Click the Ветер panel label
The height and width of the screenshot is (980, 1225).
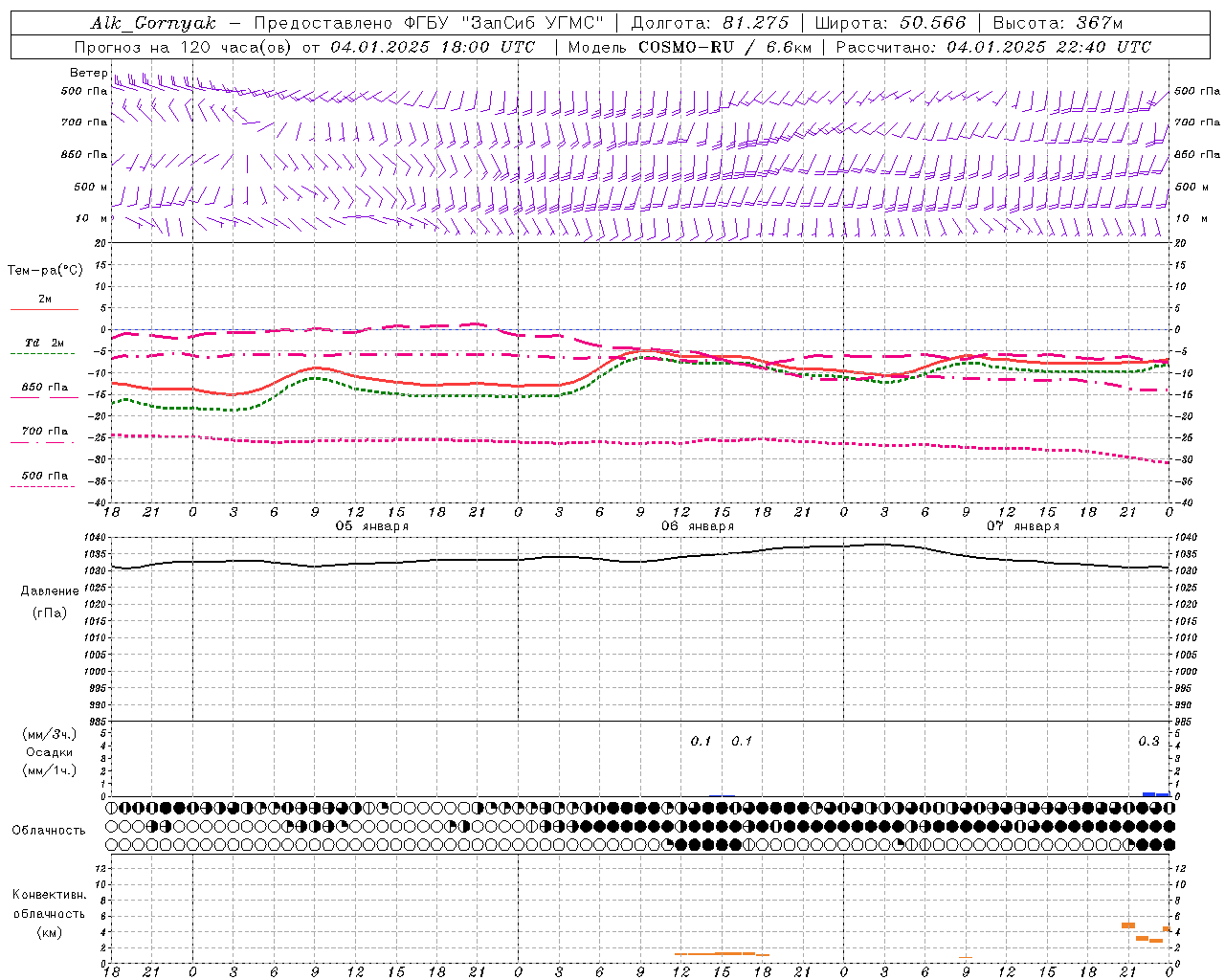[x=88, y=73]
